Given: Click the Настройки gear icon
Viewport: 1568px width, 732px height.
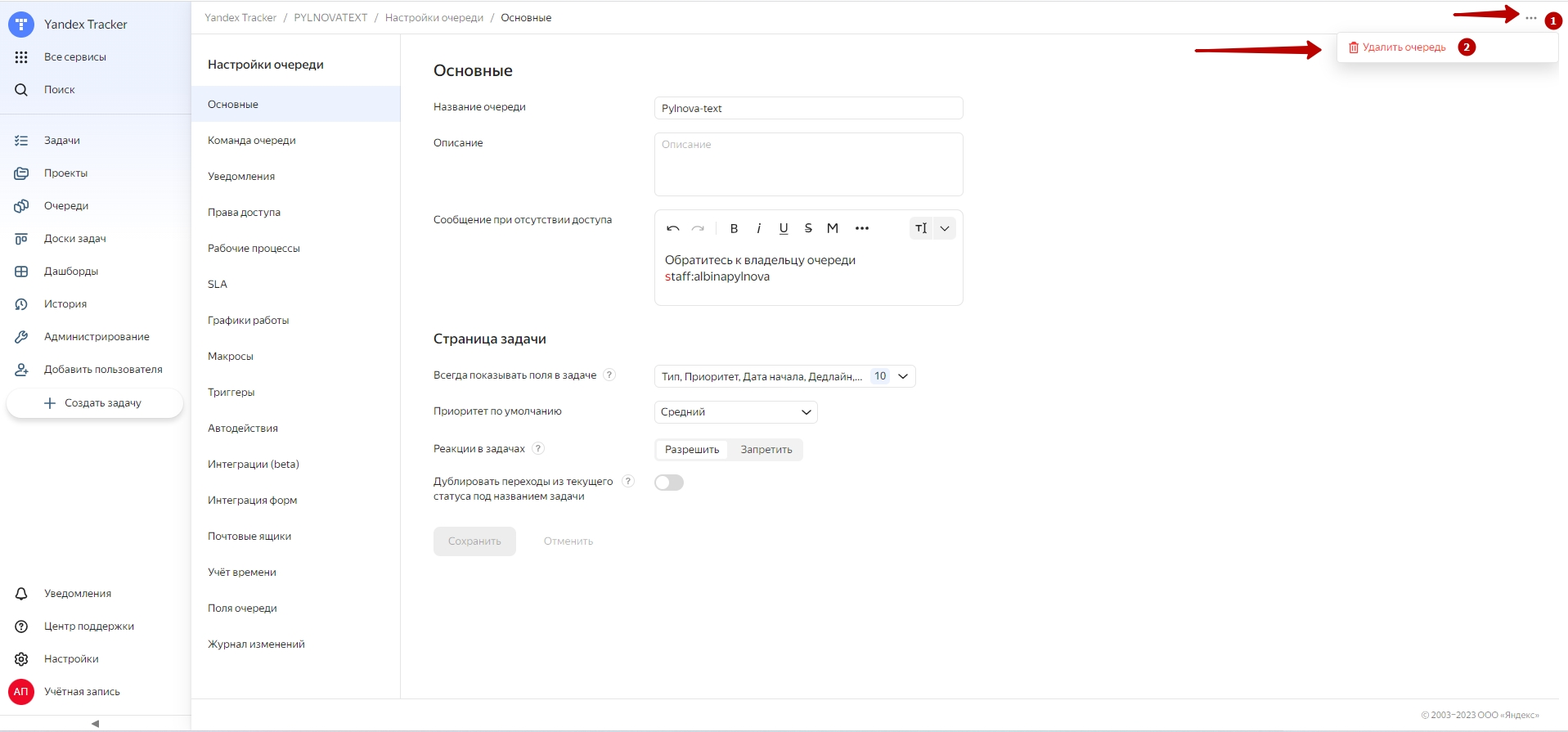Looking at the screenshot, I should click(21, 659).
